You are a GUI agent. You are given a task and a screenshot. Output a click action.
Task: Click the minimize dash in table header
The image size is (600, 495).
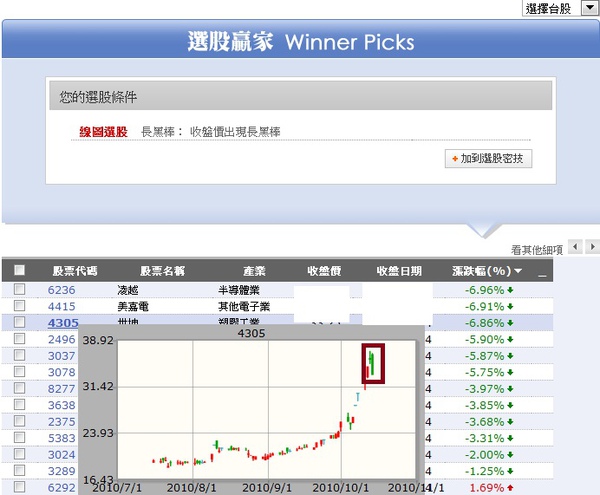click(542, 275)
